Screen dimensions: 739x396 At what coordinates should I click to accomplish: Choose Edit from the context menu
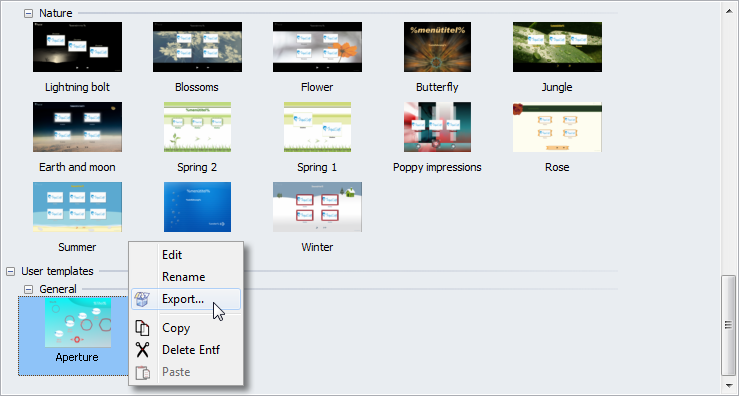tap(186, 255)
